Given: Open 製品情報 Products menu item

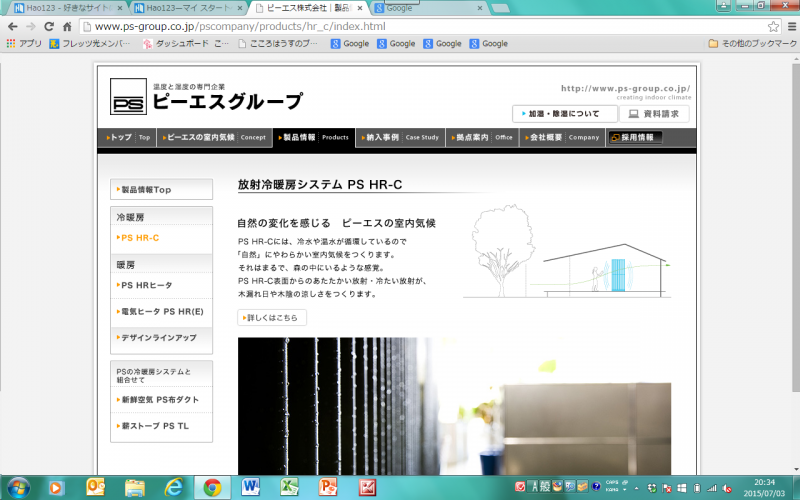Looking at the screenshot, I should 314,137.
